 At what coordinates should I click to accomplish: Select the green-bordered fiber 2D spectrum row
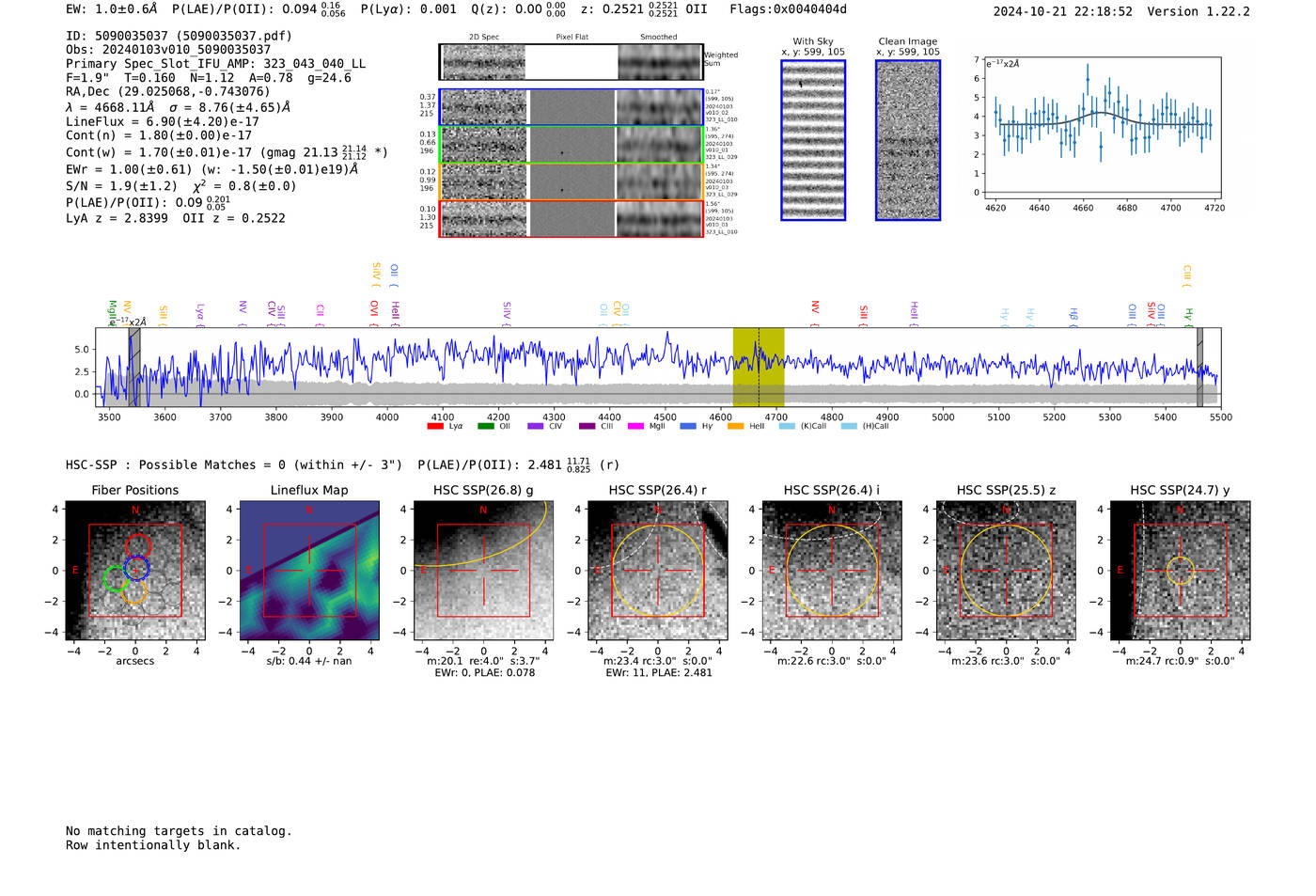[571, 145]
